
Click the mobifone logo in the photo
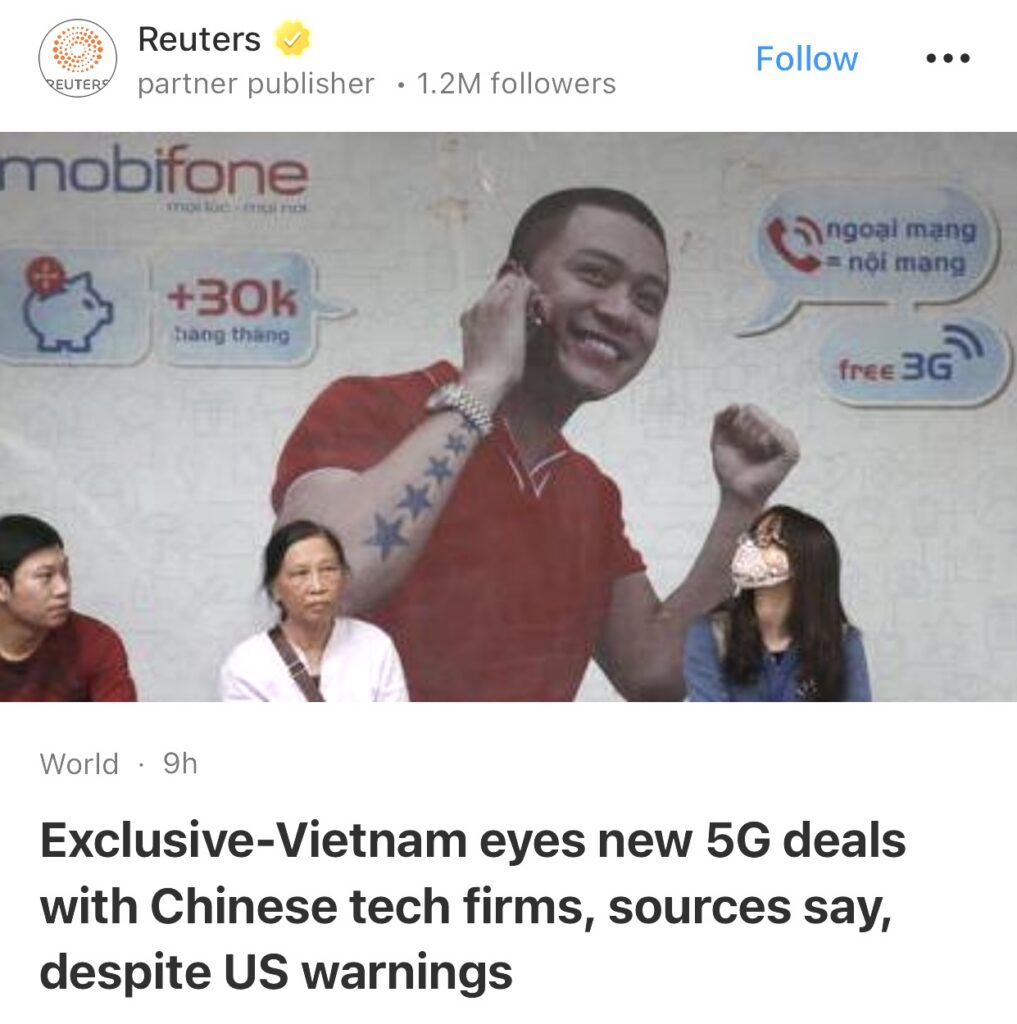pyautogui.click(x=154, y=171)
